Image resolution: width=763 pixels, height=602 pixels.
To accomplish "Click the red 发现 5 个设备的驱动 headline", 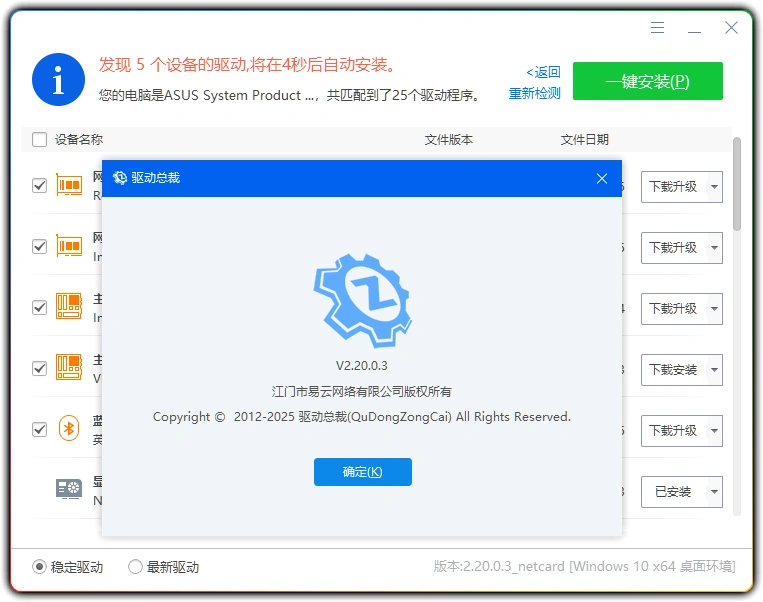I will [x=247, y=65].
